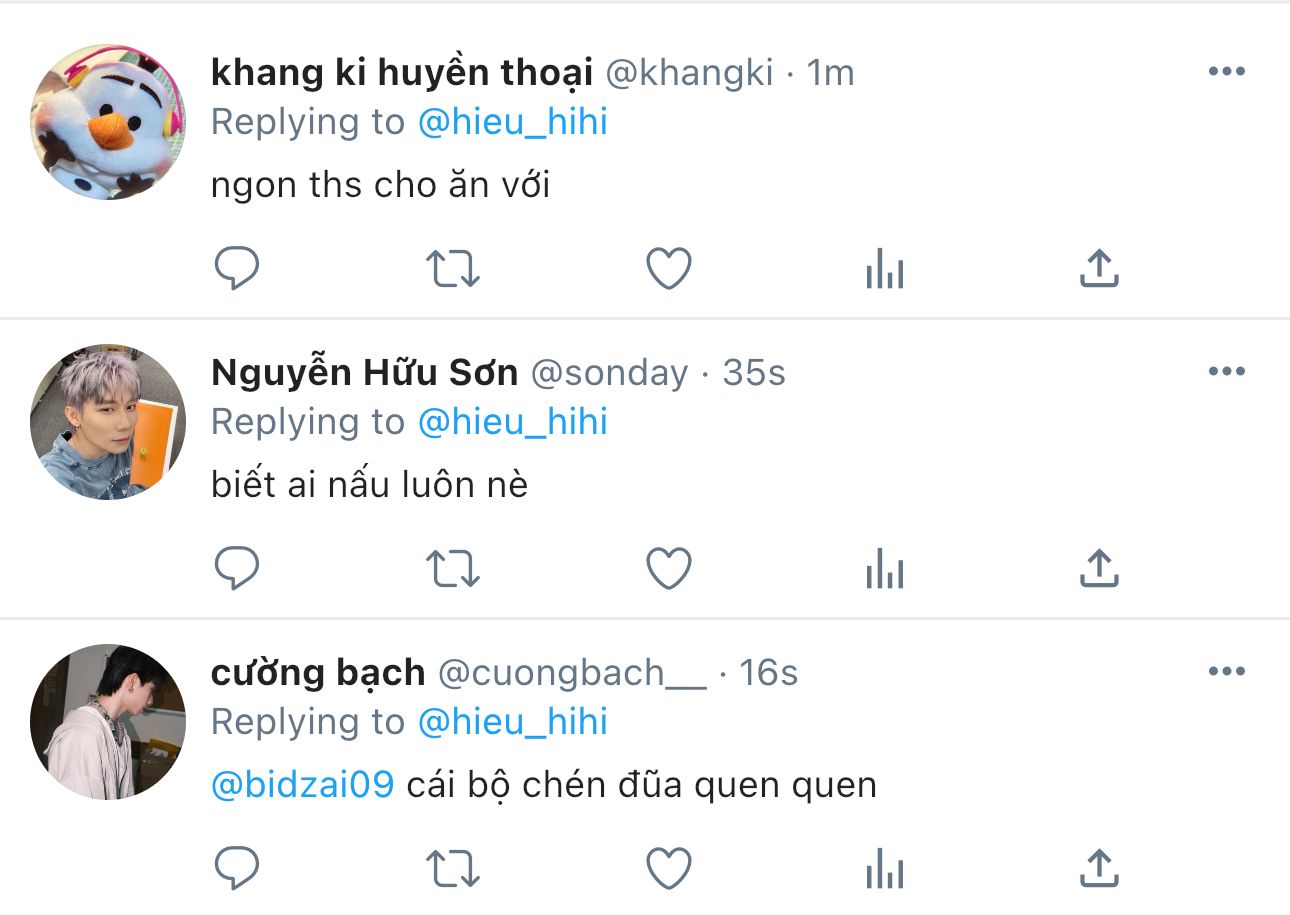
Task: Open more options on Nguyễn Hữu Sơn's tweet
Action: pyautogui.click(x=1226, y=372)
